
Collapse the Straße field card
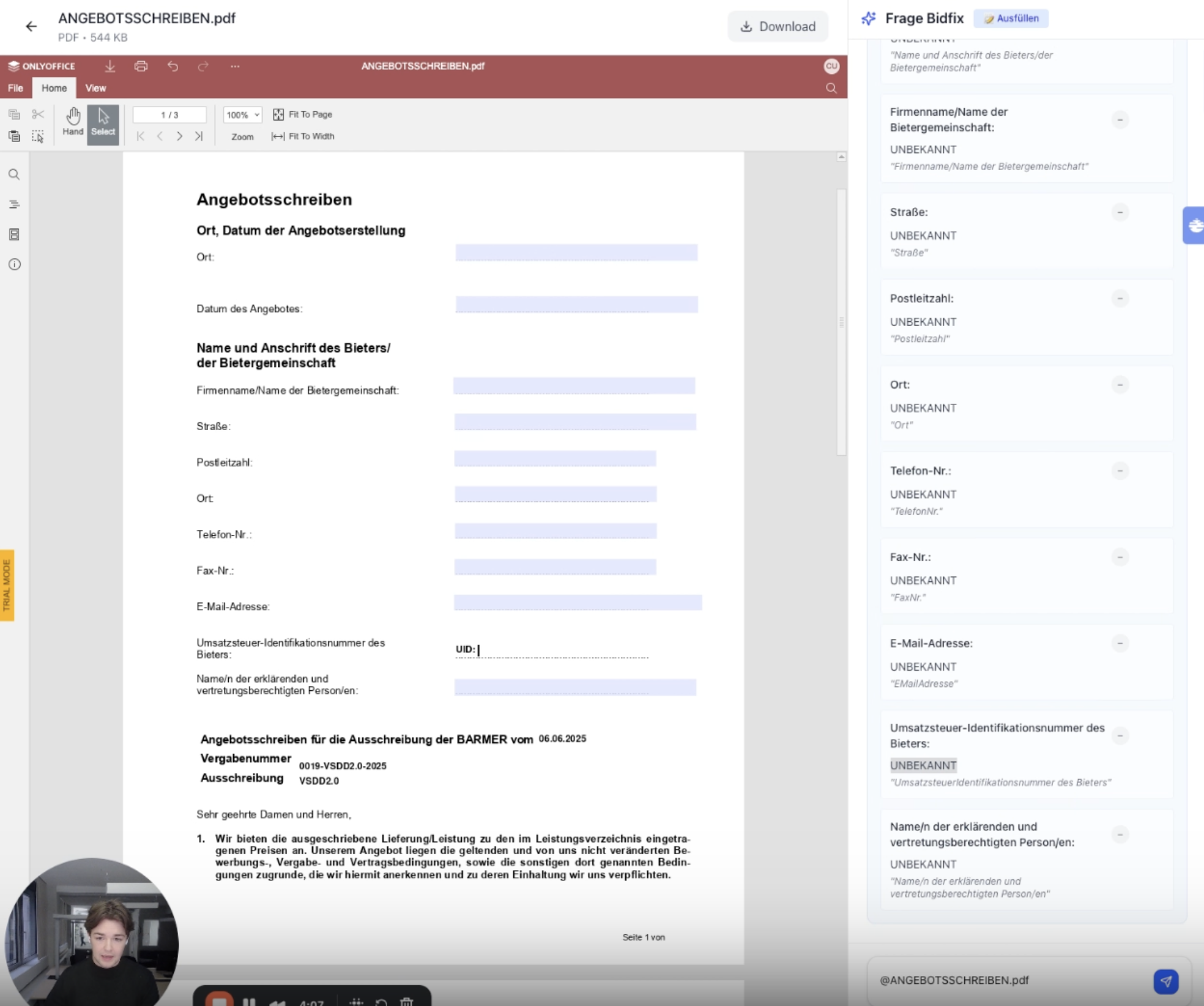(1120, 212)
